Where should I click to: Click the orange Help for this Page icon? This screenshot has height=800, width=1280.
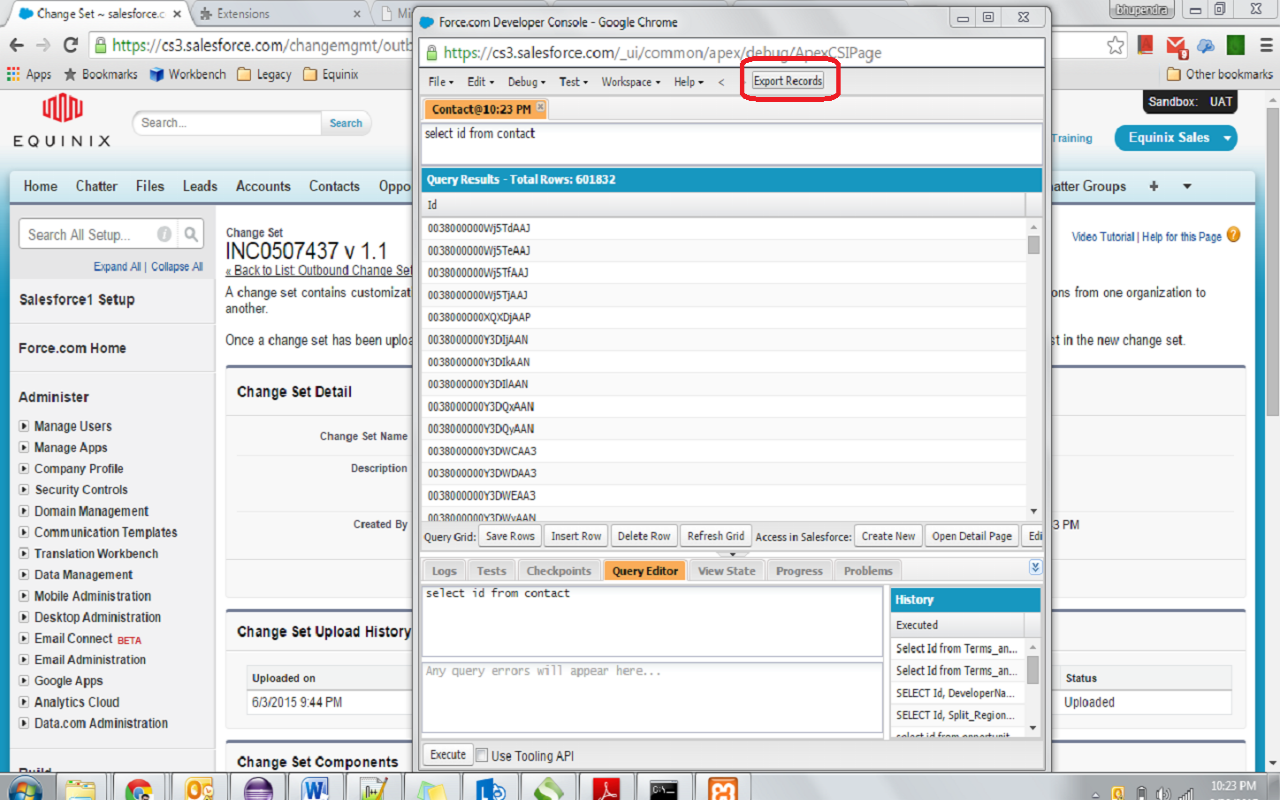pos(1233,235)
